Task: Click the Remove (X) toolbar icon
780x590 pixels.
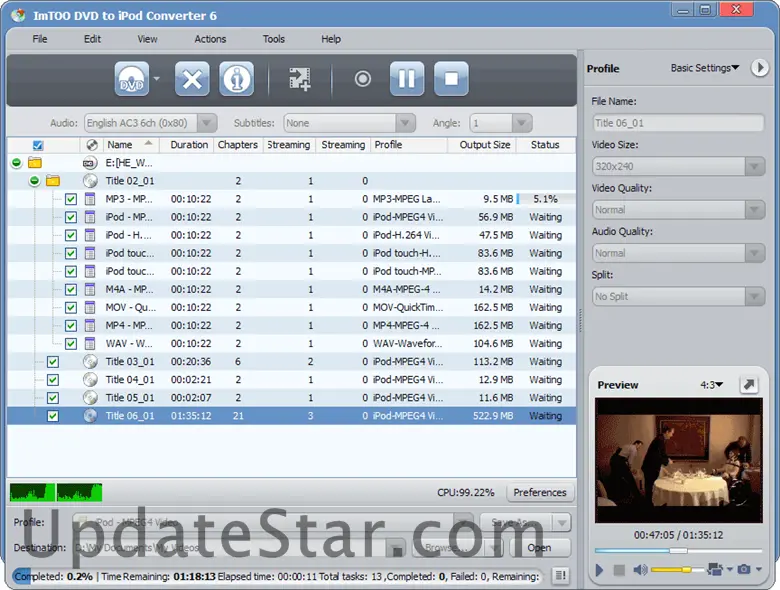Action: [x=192, y=79]
